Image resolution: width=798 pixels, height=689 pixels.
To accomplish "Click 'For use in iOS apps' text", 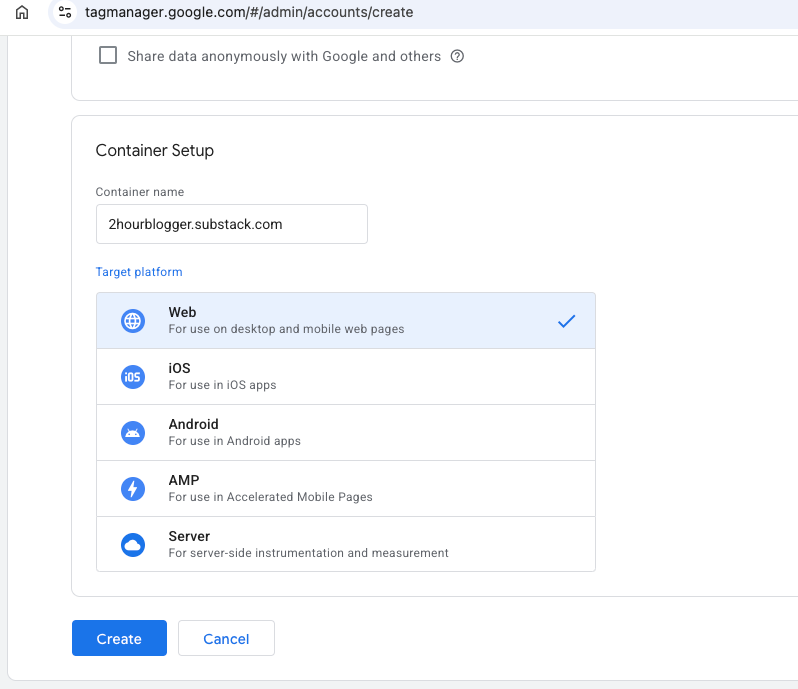I will coord(222,385).
